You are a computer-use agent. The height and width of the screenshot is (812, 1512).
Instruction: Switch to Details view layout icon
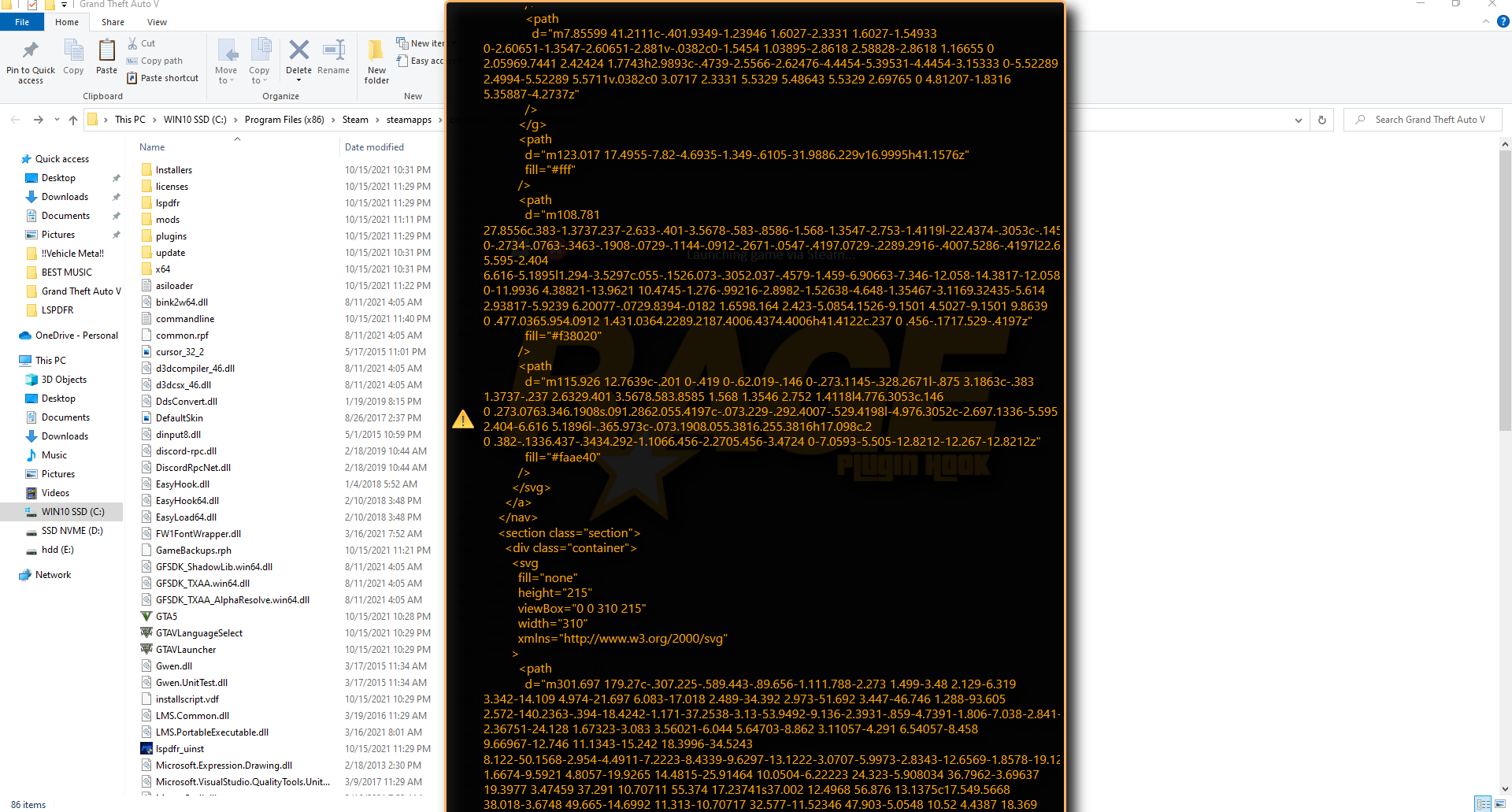[x=1484, y=804]
